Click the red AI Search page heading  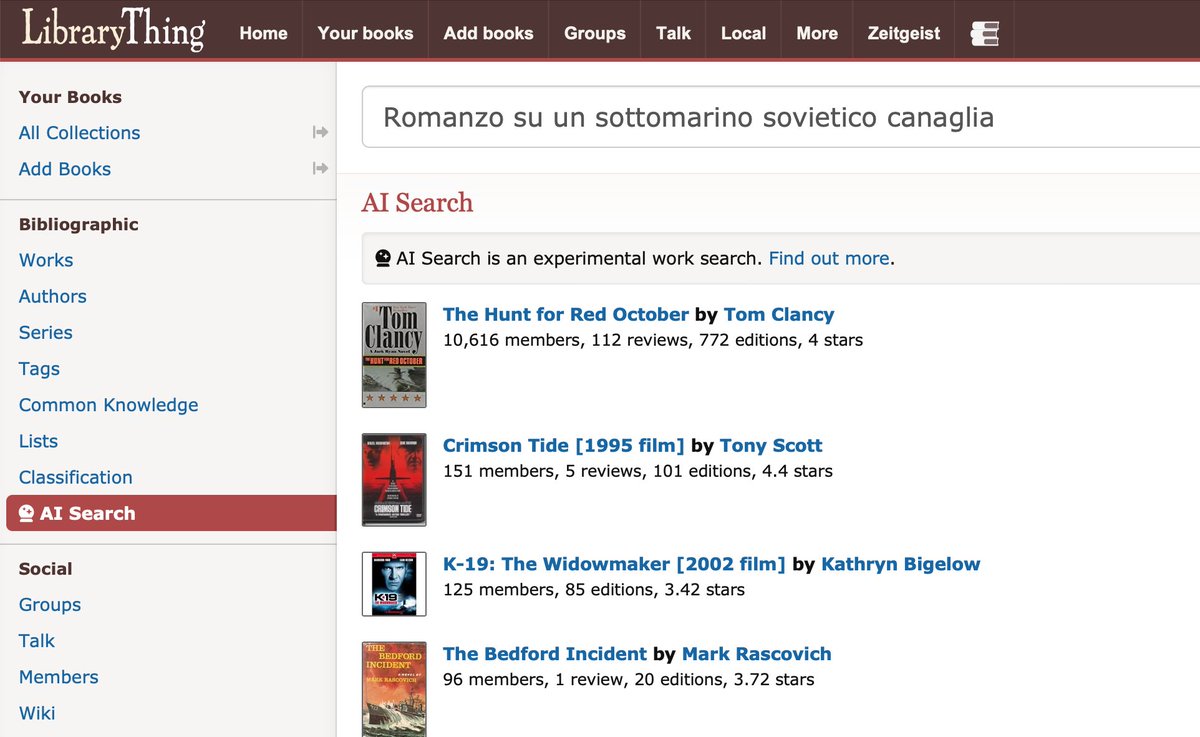point(417,203)
